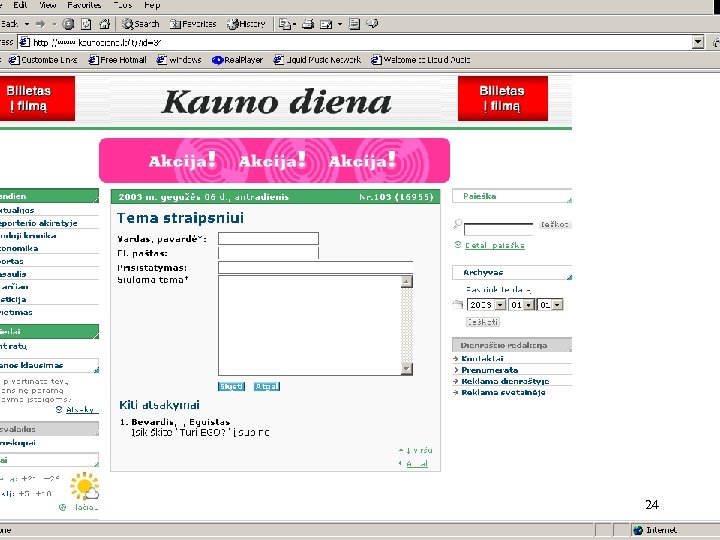The height and width of the screenshot is (540, 720).
Task: Click the Refresh page icon
Action: pos(86,24)
